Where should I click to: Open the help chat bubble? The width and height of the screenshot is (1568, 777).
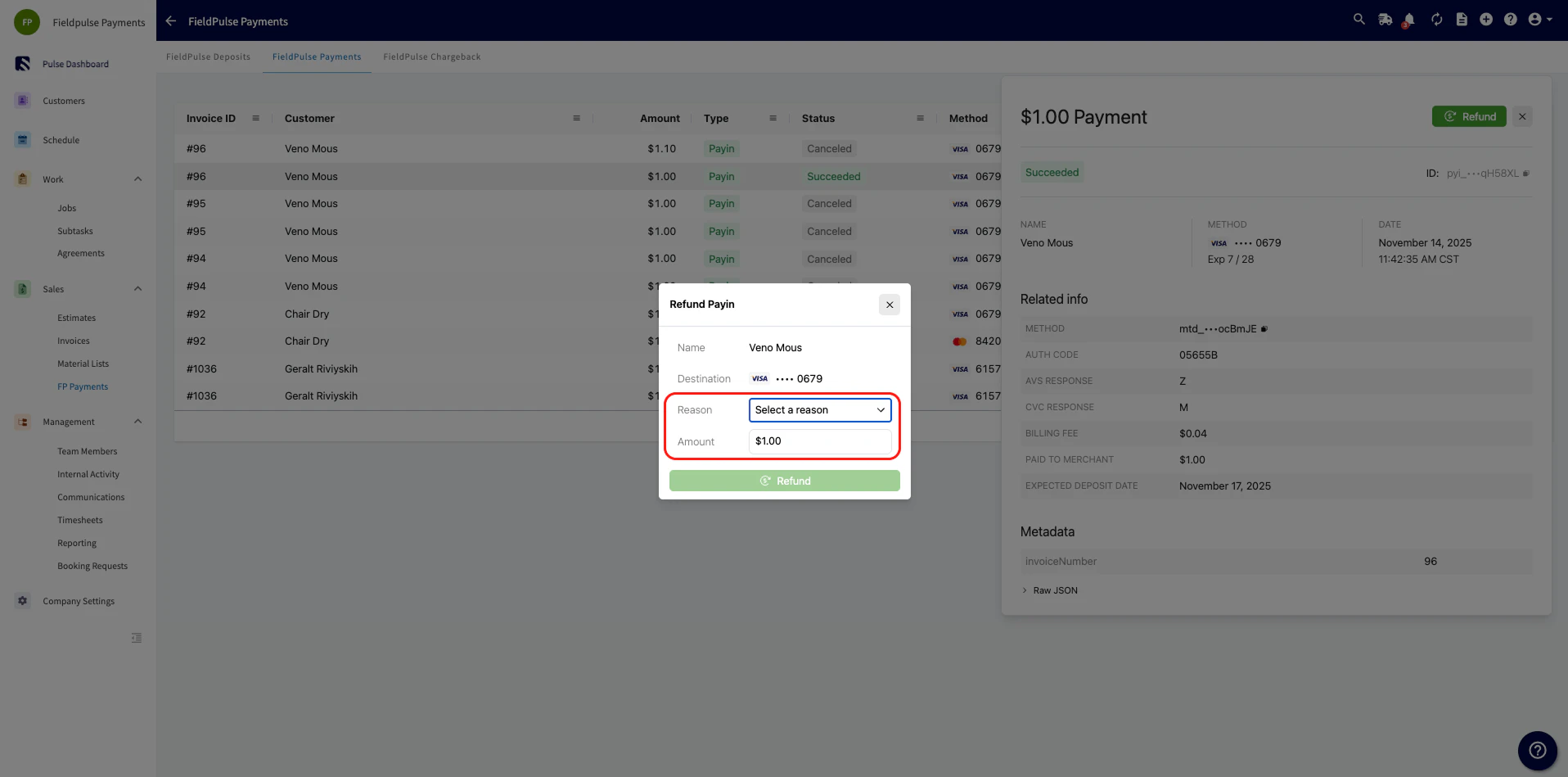1537,750
